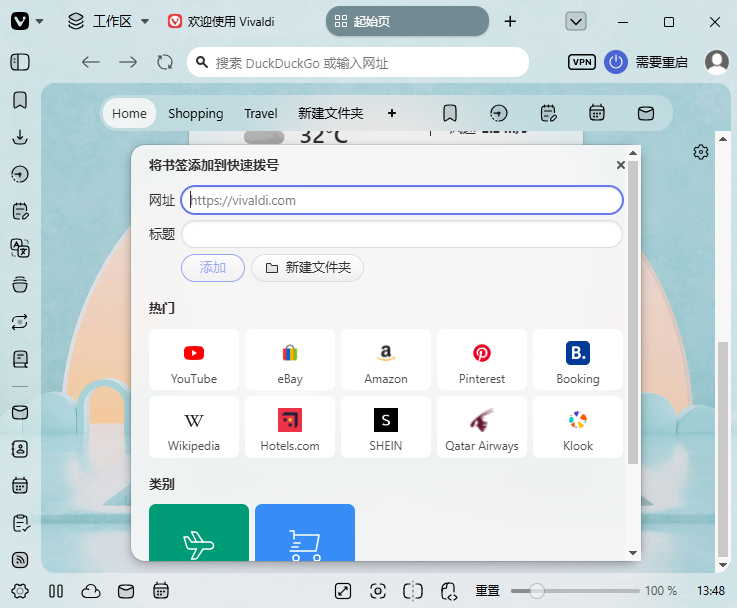
Task: Open the Sessions panel in the sidebar
Action: pyautogui.click(x=20, y=322)
